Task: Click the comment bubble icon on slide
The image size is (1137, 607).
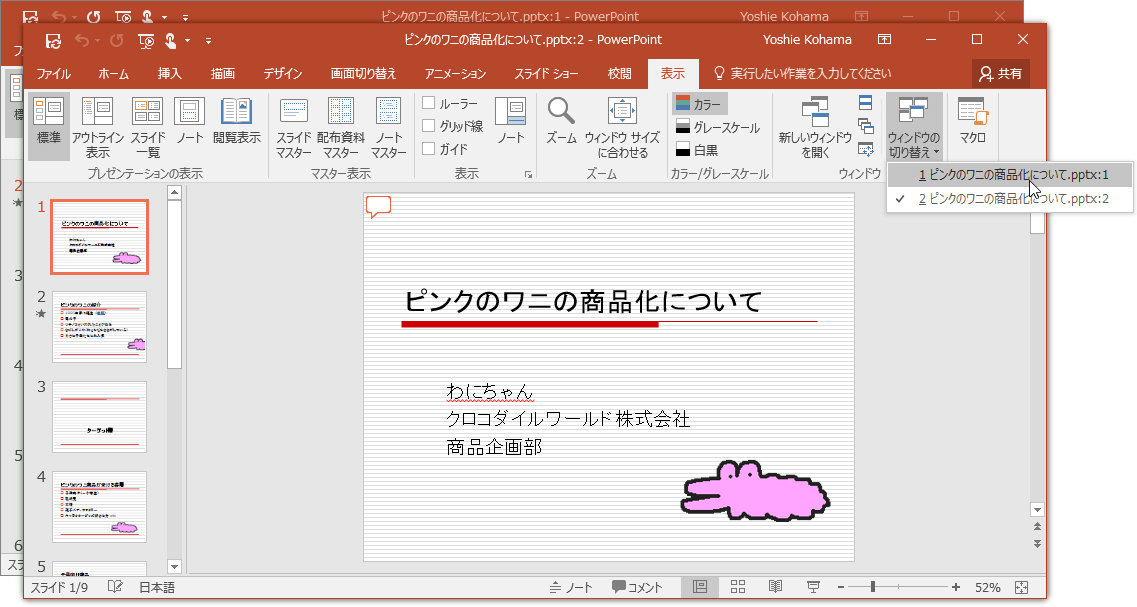Action: coord(378,207)
